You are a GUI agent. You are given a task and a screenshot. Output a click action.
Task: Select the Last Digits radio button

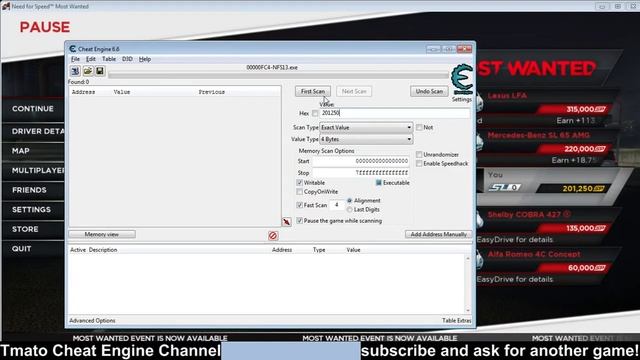pyautogui.click(x=349, y=210)
